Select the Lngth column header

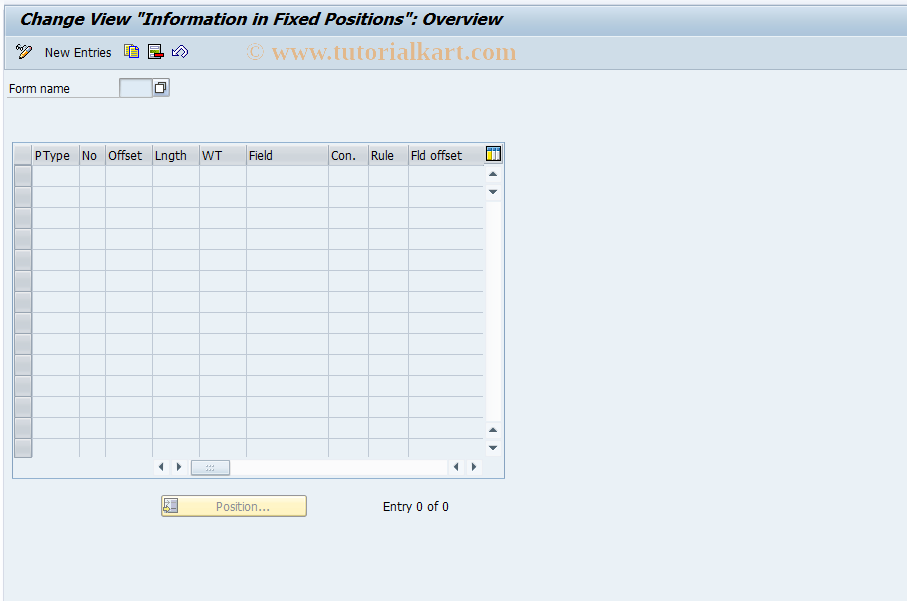176,156
